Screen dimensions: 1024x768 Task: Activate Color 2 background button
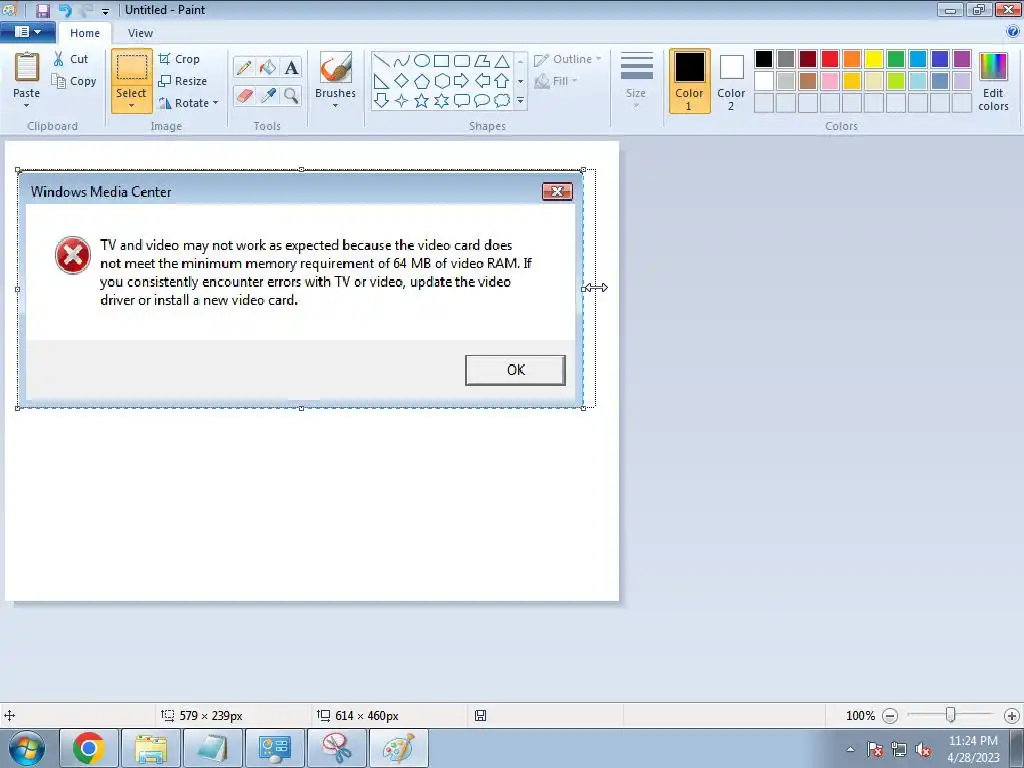pyautogui.click(x=731, y=81)
